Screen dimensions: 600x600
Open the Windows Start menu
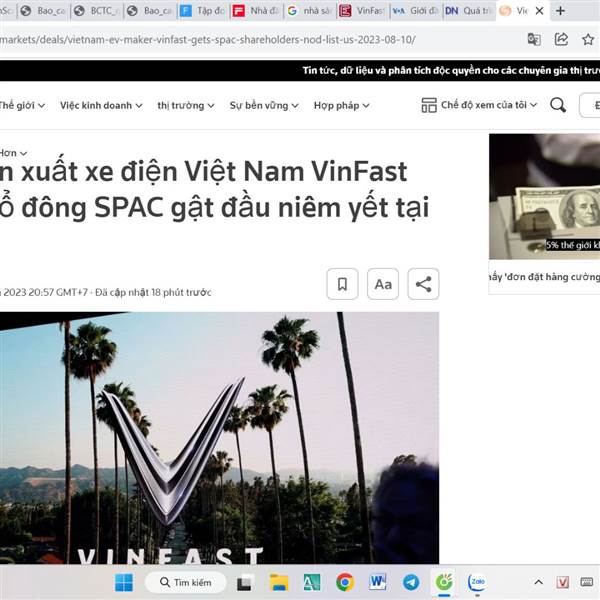coord(124,582)
